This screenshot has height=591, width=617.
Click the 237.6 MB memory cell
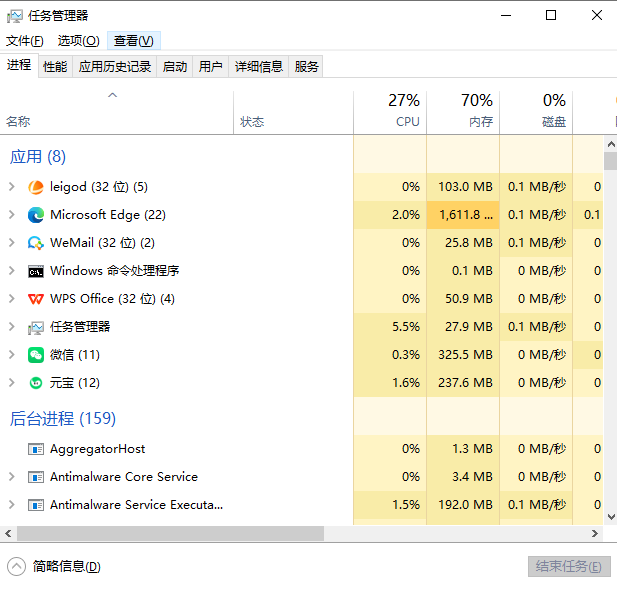coord(463,383)
